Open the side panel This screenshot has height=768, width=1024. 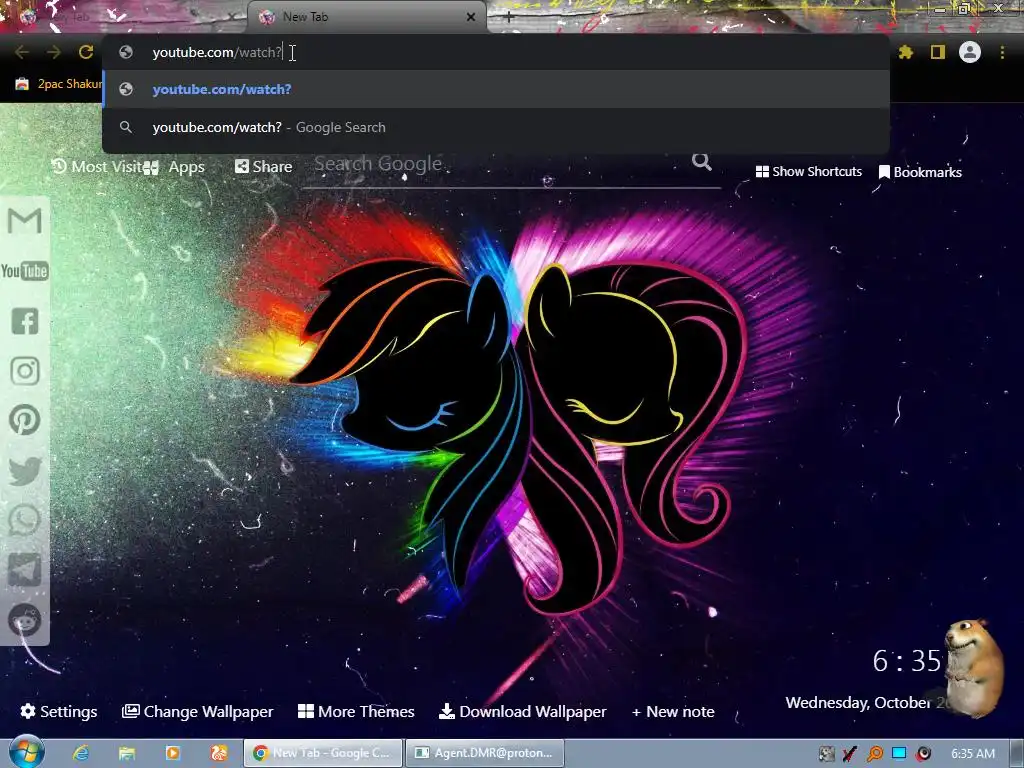tap(938, 52)
